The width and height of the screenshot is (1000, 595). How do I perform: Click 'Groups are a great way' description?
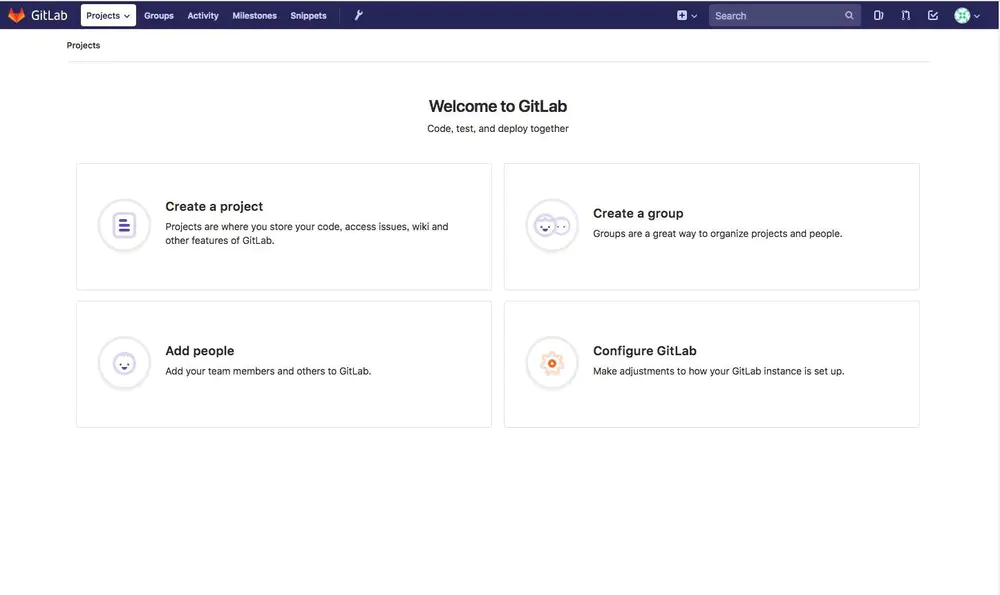click(x=717, y=233)
